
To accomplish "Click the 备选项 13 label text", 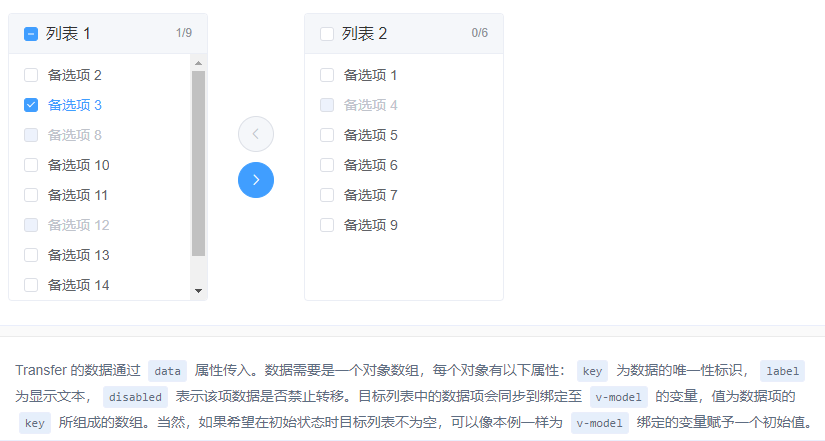I will tap(78, 255).
